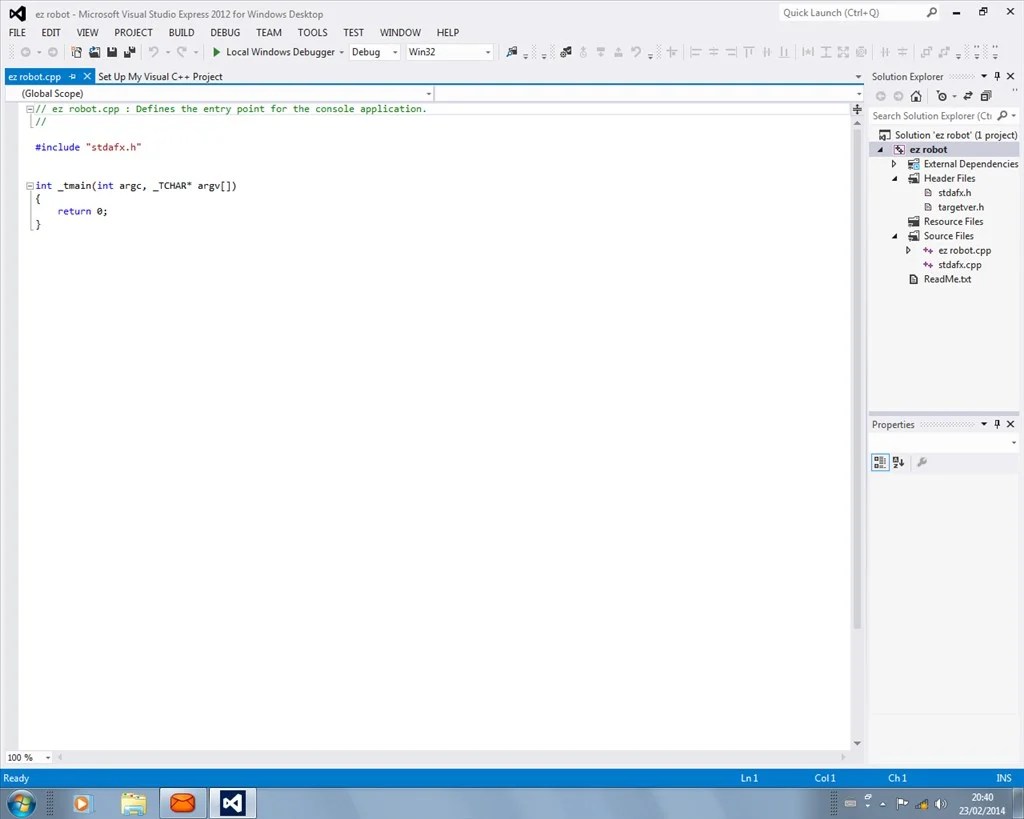
Task: Open the File Explorer taskbar icon
Action: [133, 803]
